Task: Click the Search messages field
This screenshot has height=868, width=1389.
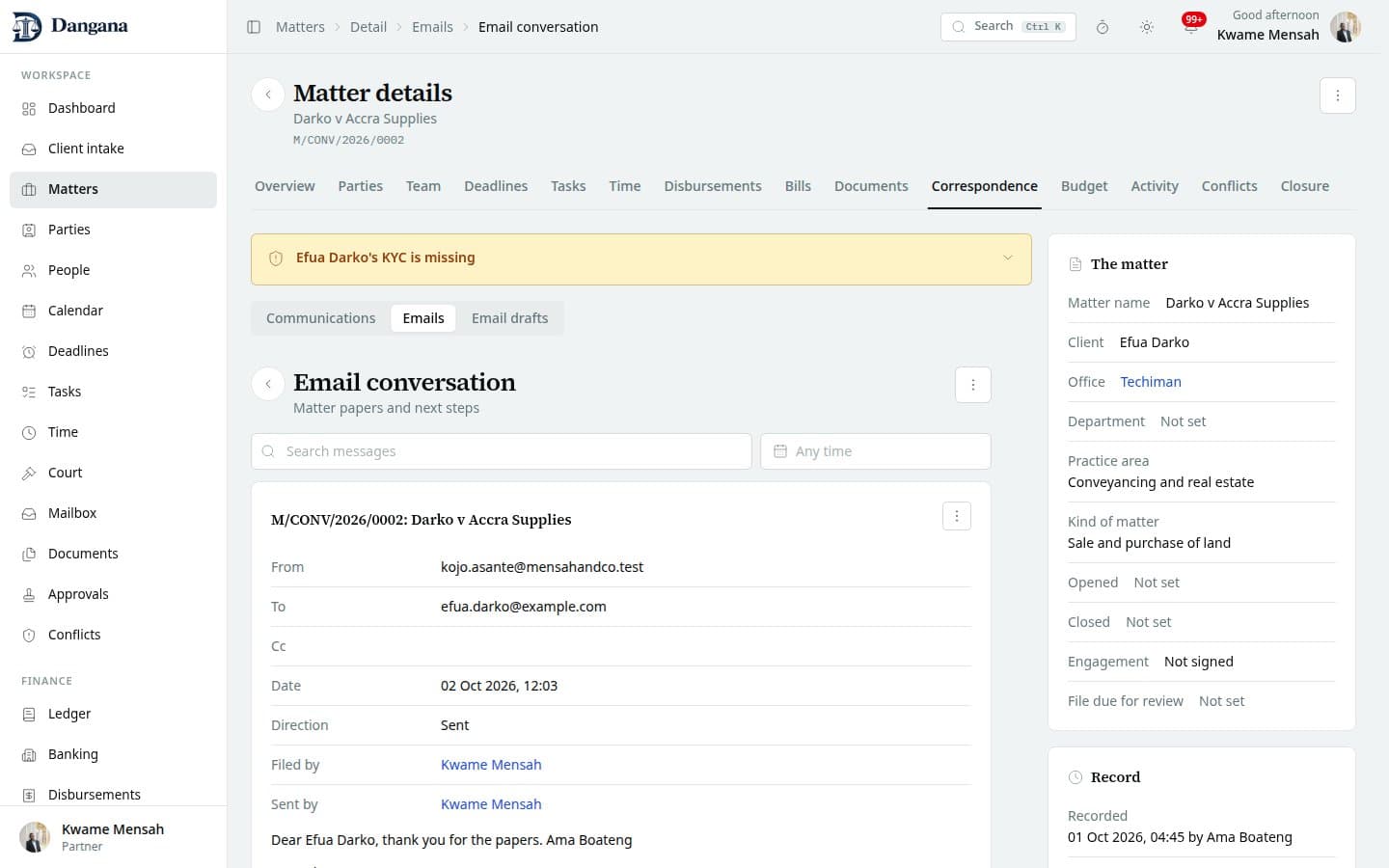Action: click(x=501, y=451)
